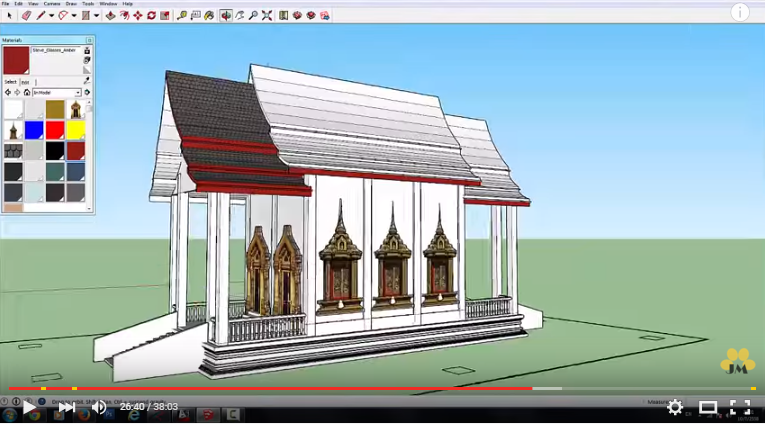Open the File menu
This screenshot has height=424, width=765.
pyautogui.click(x=5, y=3)
